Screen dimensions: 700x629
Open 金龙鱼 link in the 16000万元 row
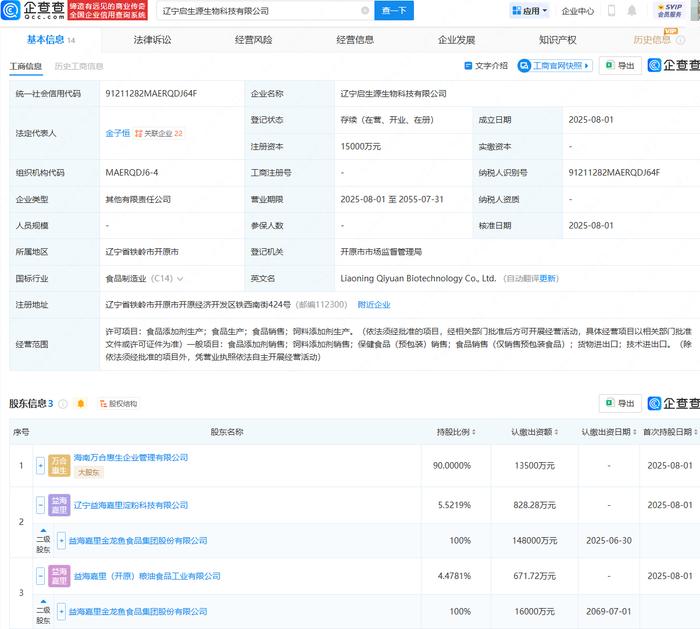point(138,611)
